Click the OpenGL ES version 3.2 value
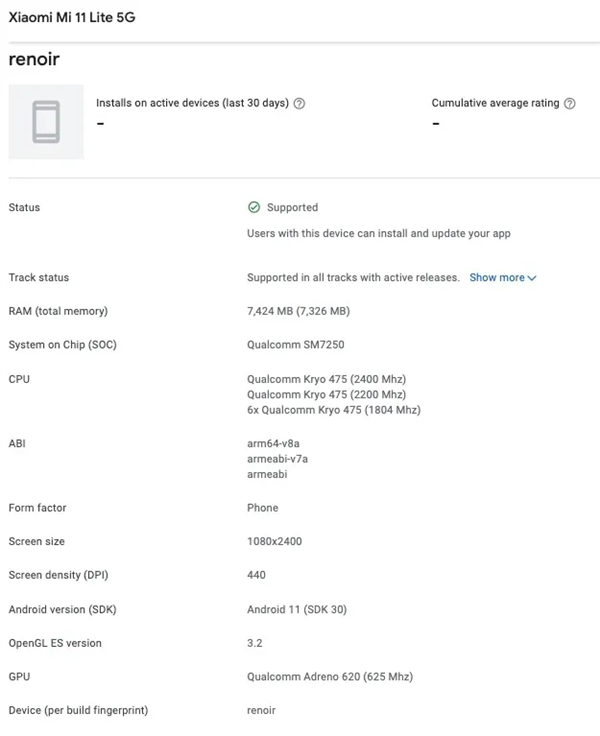 pos(254,643)
